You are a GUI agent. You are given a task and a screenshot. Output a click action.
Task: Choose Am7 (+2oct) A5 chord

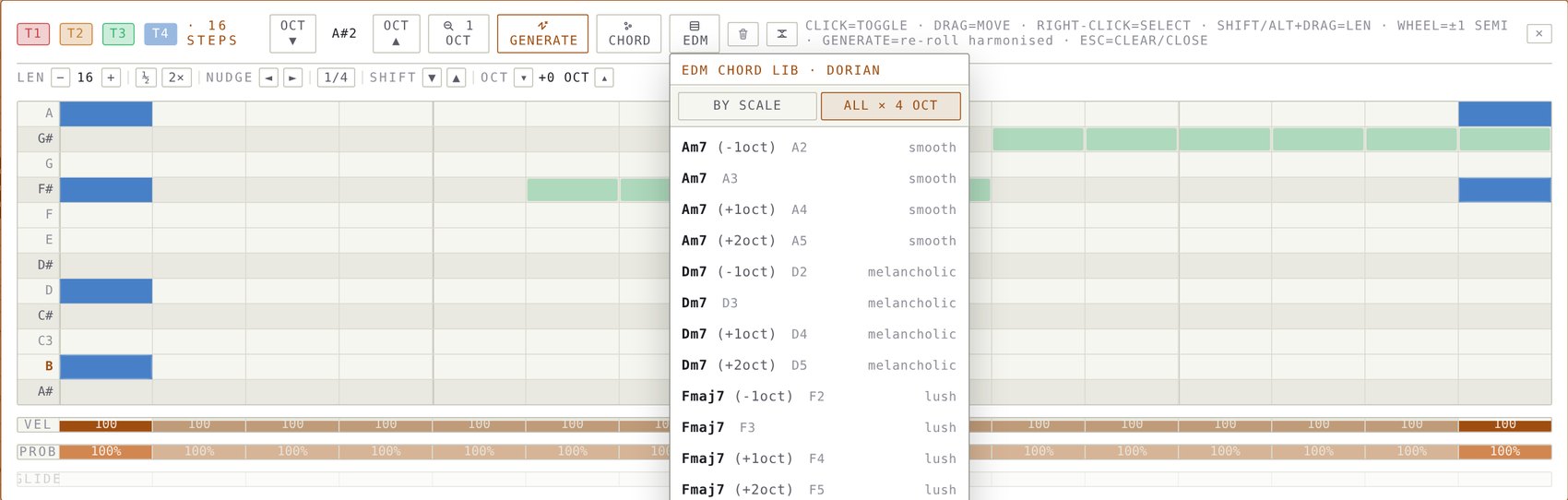tap(819, 241)
